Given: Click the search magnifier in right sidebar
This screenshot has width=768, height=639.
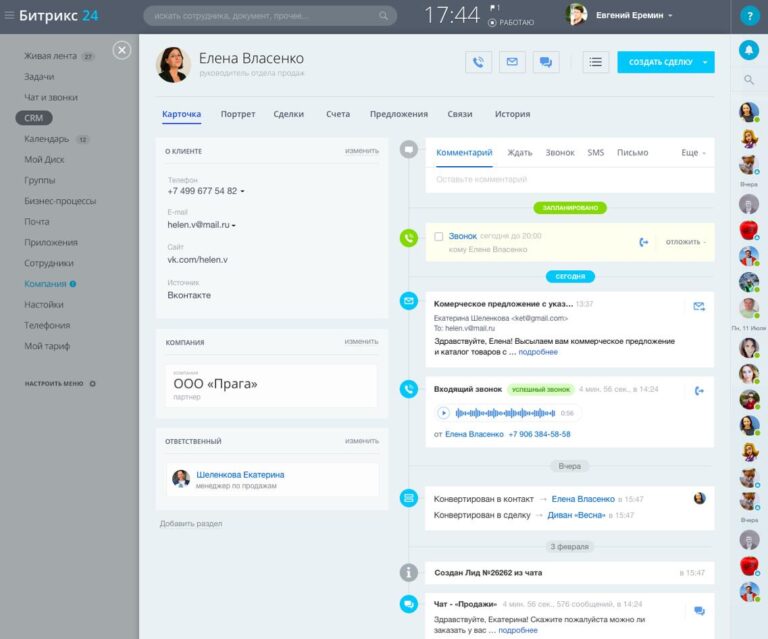Looking at the screenshot, I should click(x=748, y=79).
